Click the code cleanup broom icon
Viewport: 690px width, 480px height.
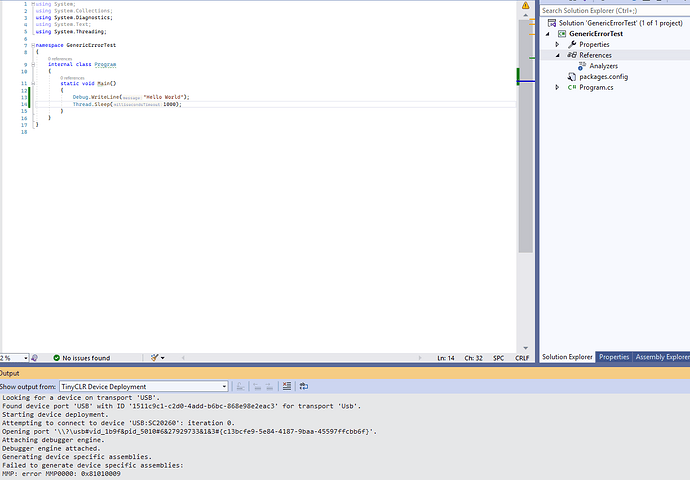click(x=154, y=358)
